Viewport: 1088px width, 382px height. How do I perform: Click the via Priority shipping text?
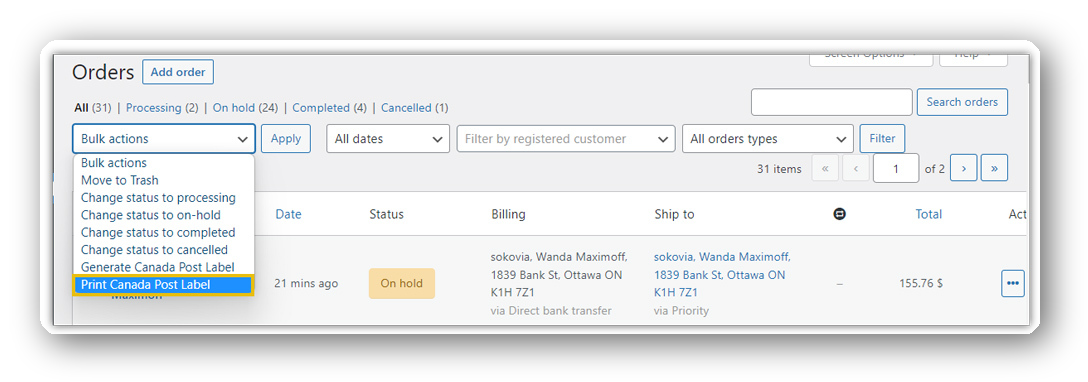click(681, 311)
